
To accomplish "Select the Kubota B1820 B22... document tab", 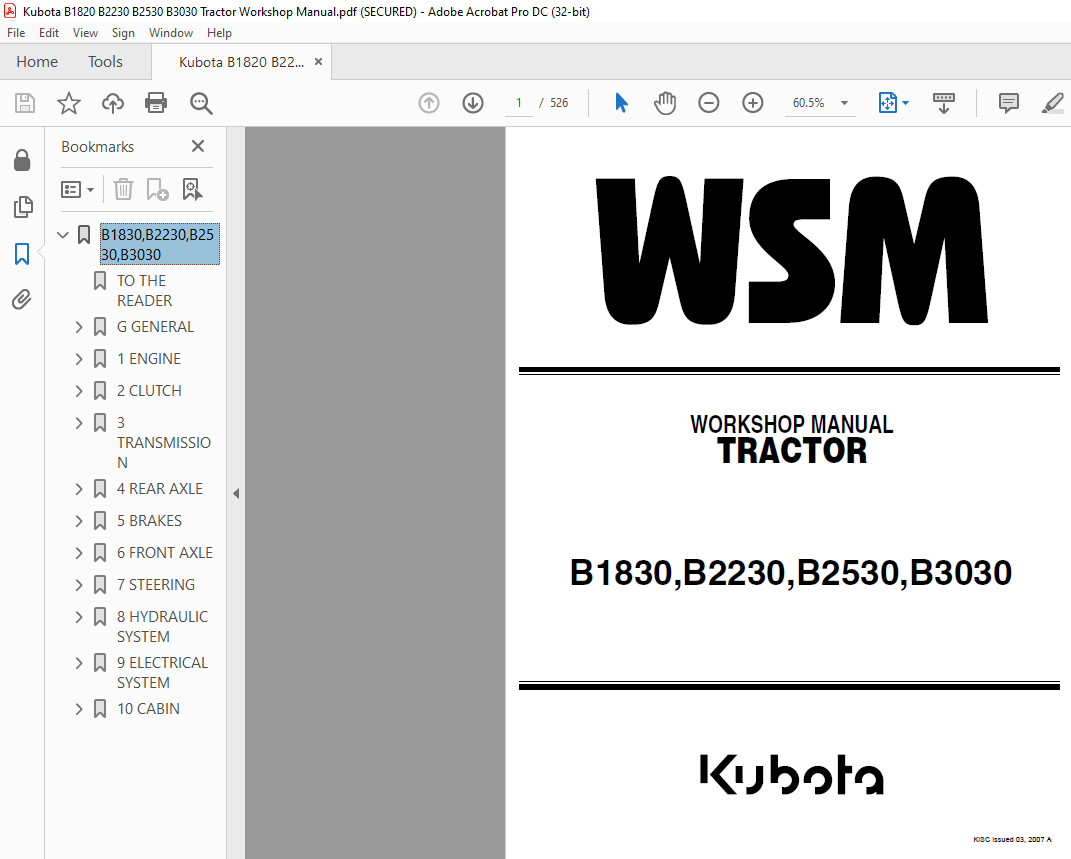I will [241, 62].
